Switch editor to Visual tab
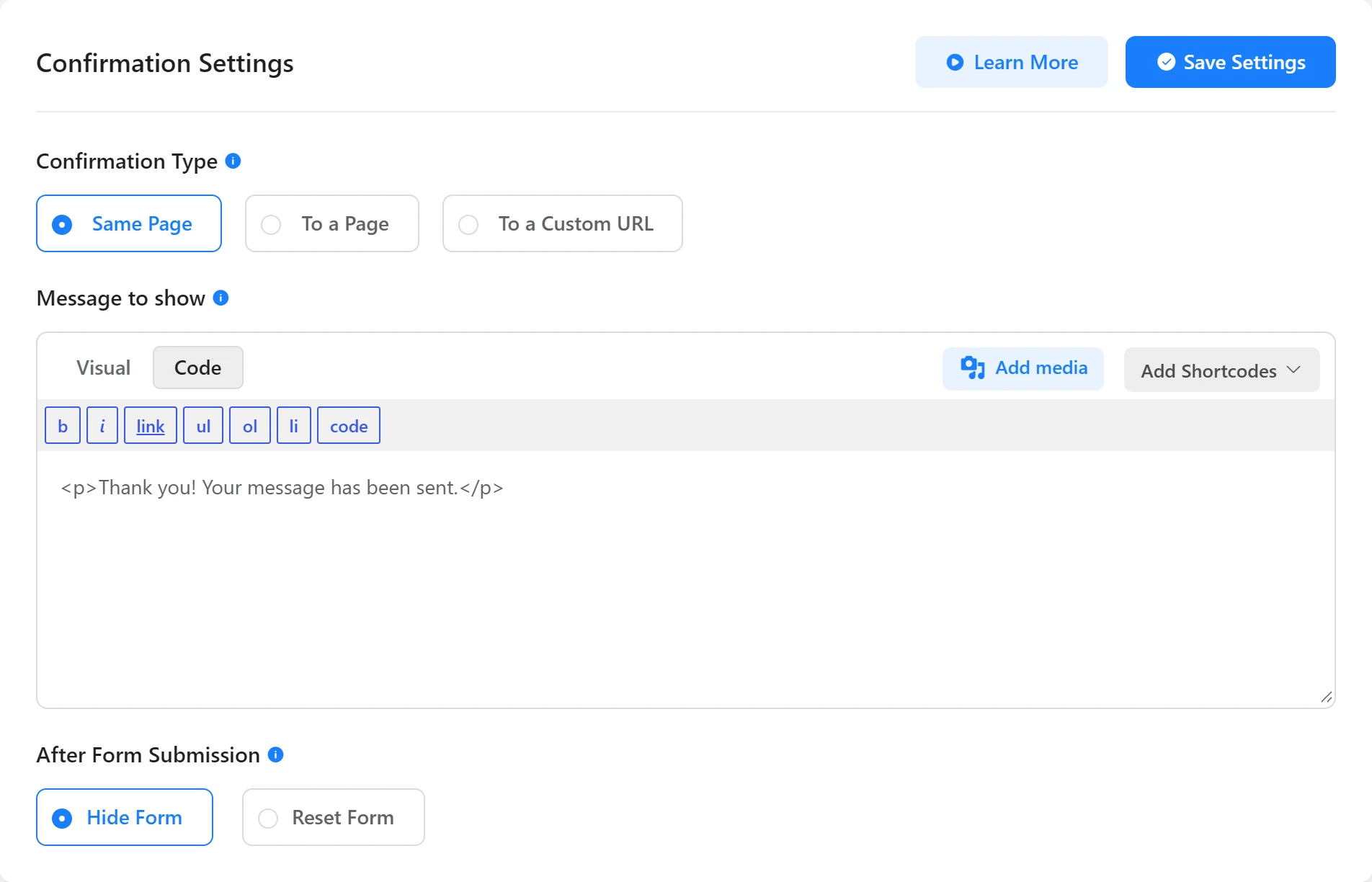The height and width of the screenshot is (882, 1372). pos(104,367)
